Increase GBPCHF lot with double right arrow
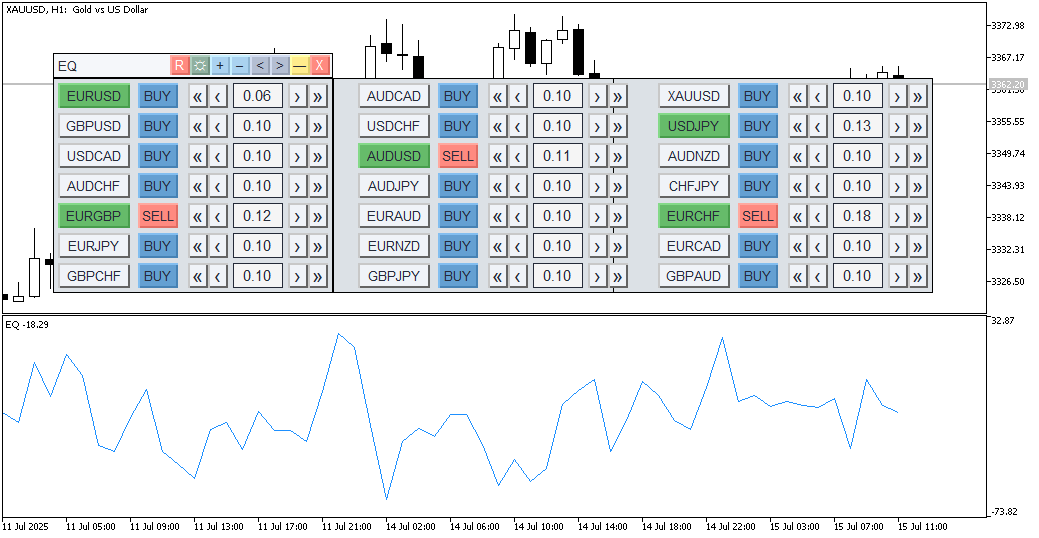Screen dimensions: 1039x538 [317, 276]
